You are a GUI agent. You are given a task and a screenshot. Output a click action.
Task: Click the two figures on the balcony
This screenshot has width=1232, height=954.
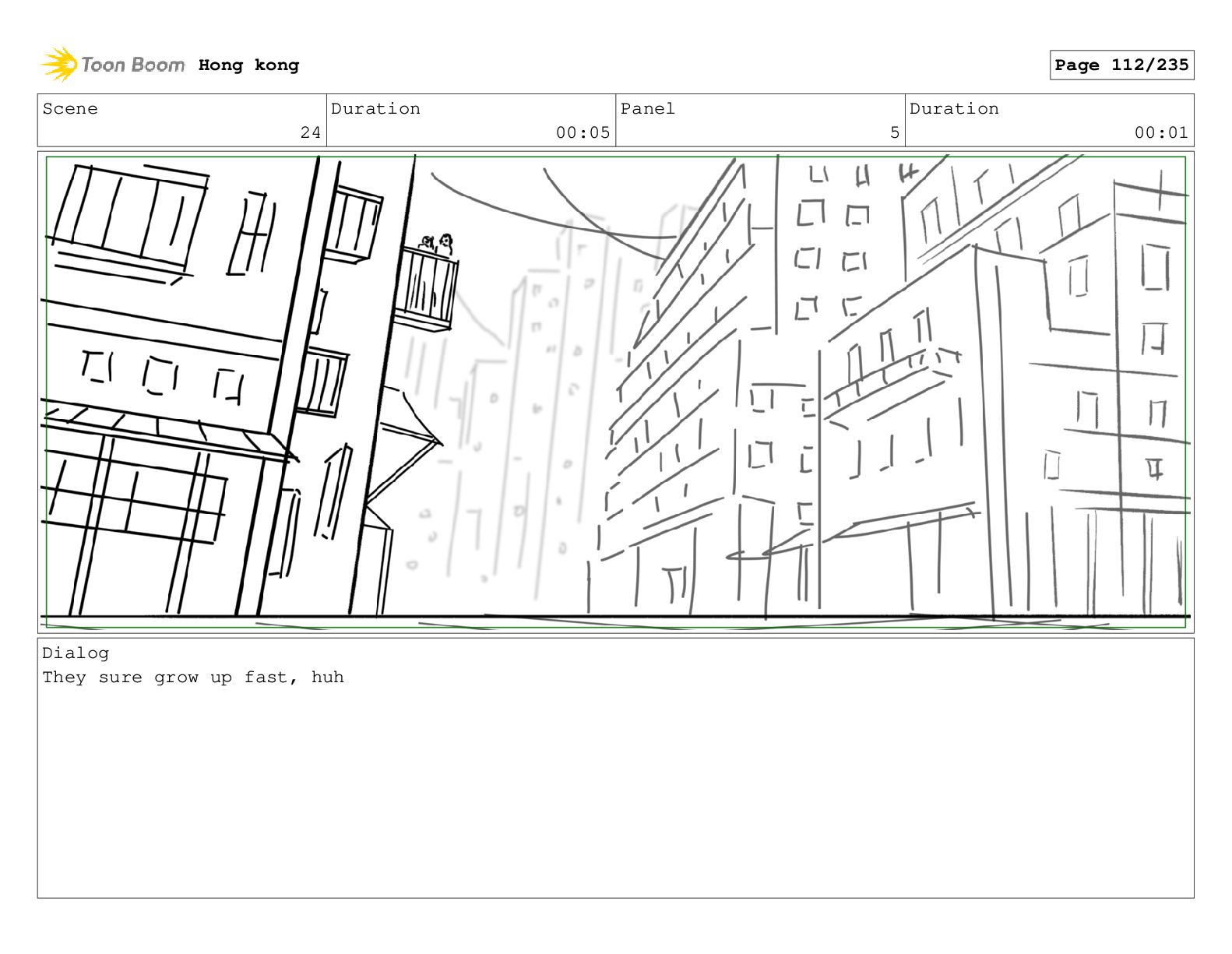pos(437,245)
